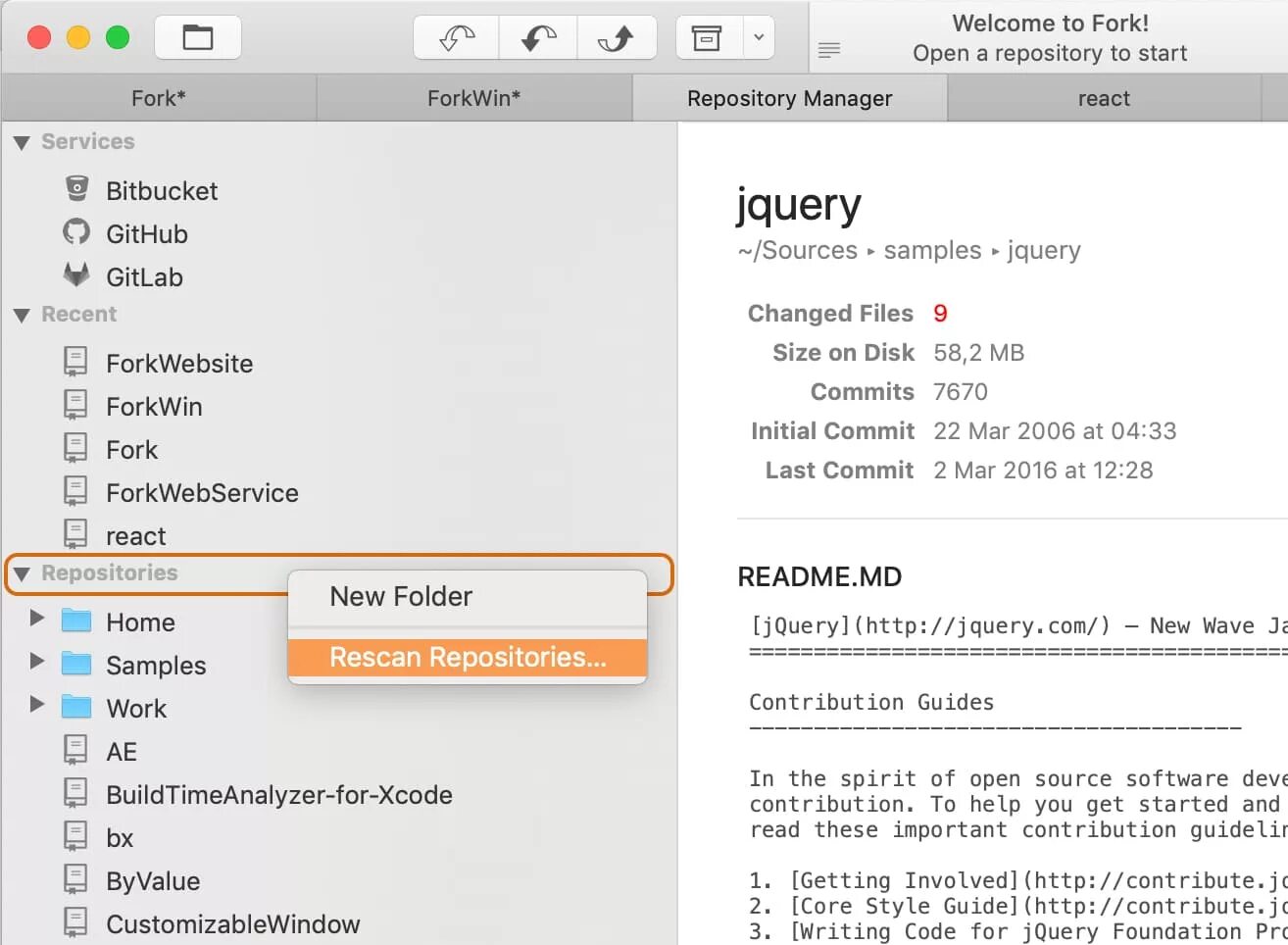Click the AE repository icon
1288x945 pixels.
(x=75, y=750)
